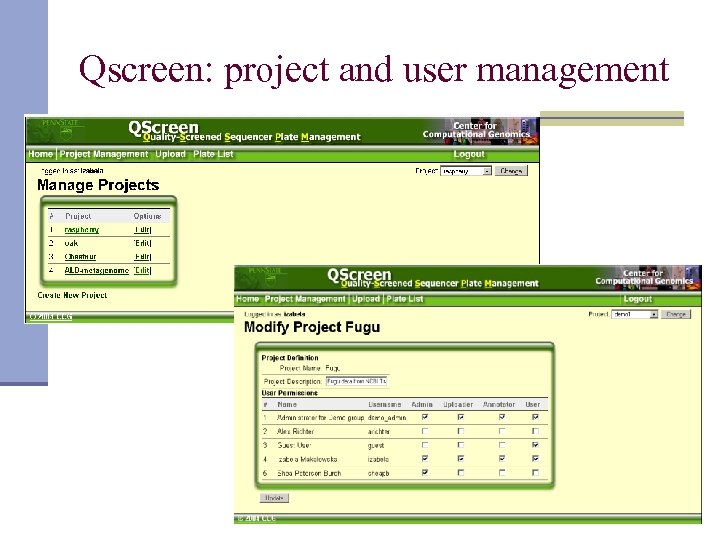720x540 pixels.
Task: Expand the Project dropdown showing demo1
Action: [635, 314]
